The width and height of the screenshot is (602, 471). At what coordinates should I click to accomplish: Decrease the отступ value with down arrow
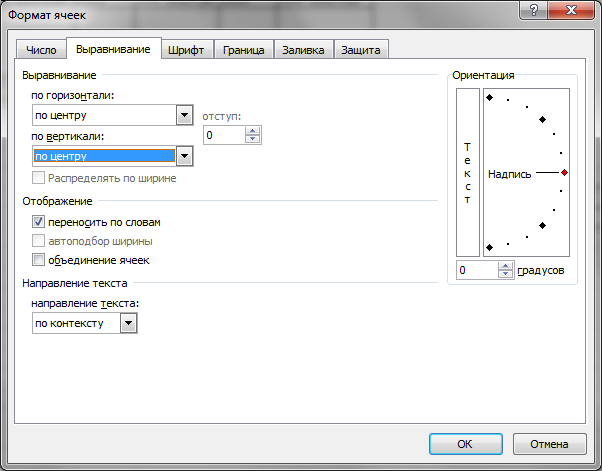point(252,139)
